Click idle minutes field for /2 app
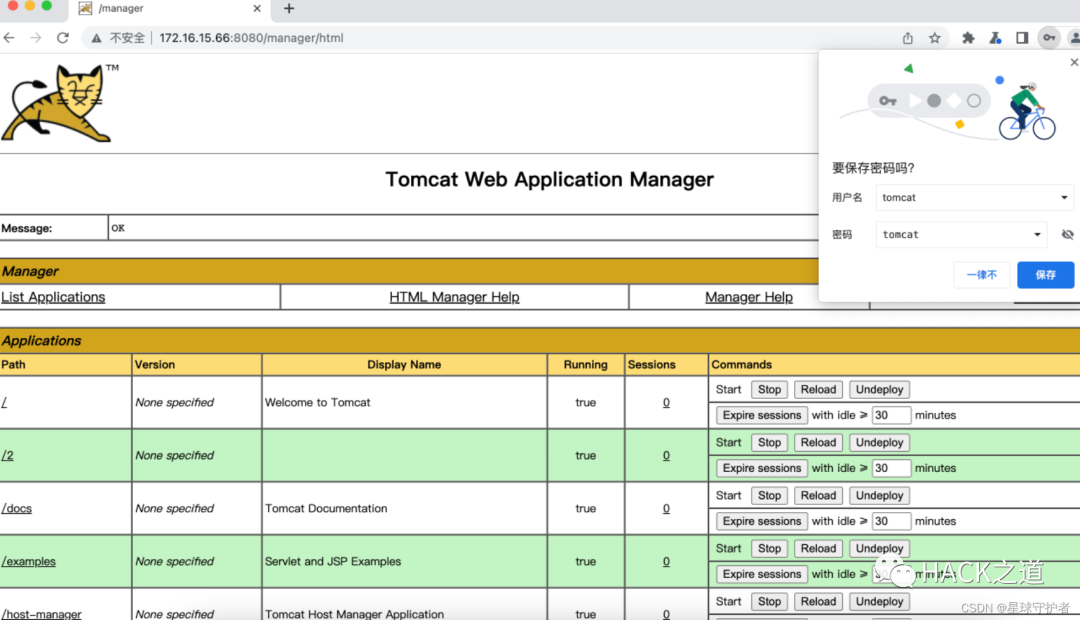 click(891, 468)
